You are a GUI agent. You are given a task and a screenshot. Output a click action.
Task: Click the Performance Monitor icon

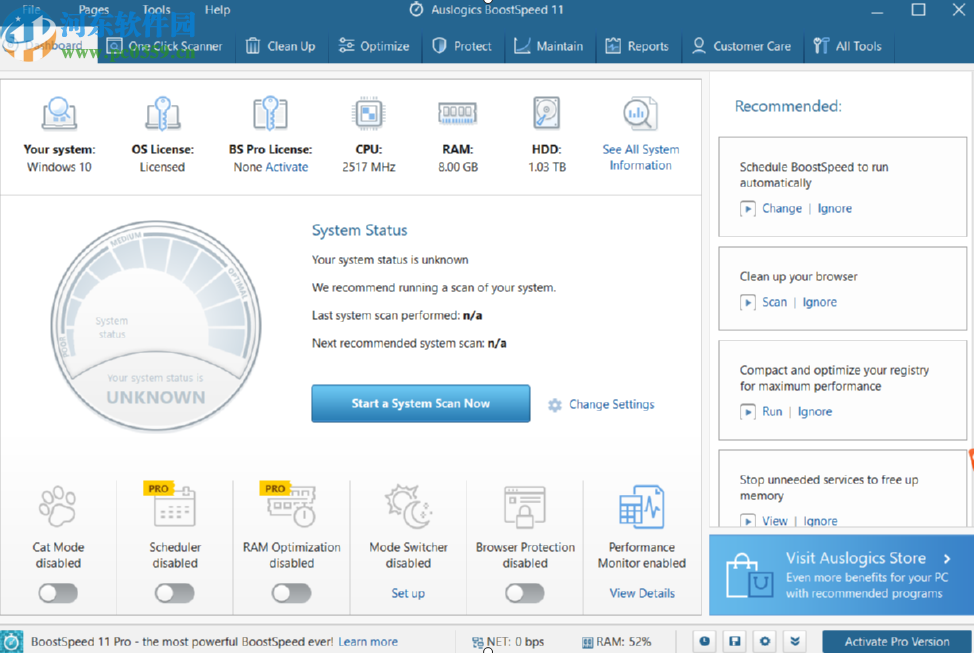[x=641, y=507]
